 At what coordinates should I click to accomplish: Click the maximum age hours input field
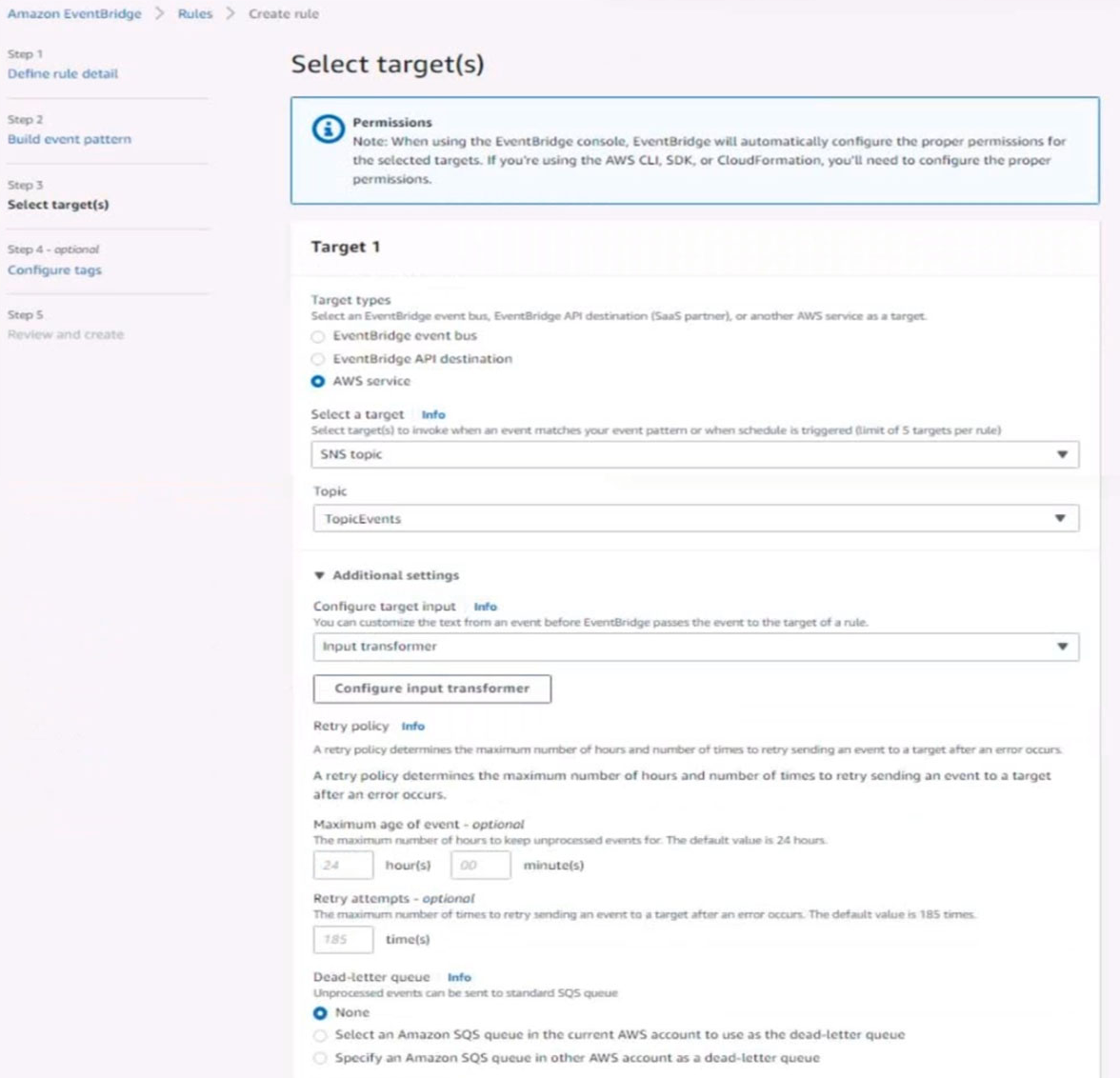tap(343, 865)
